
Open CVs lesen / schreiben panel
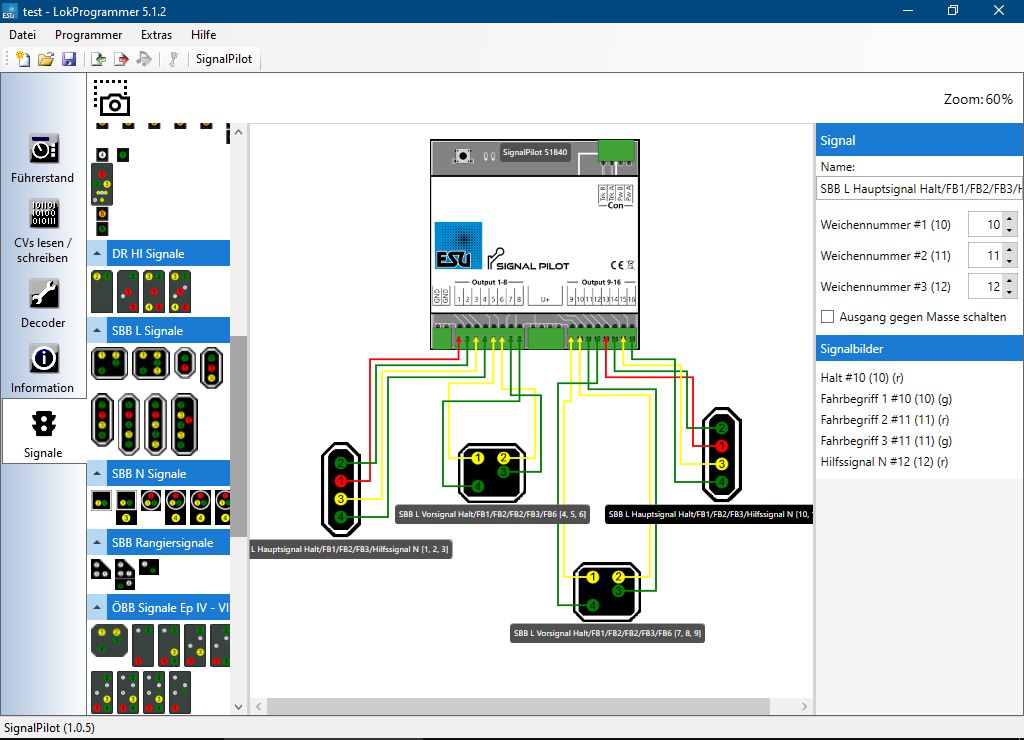click(x=42, y=231)
